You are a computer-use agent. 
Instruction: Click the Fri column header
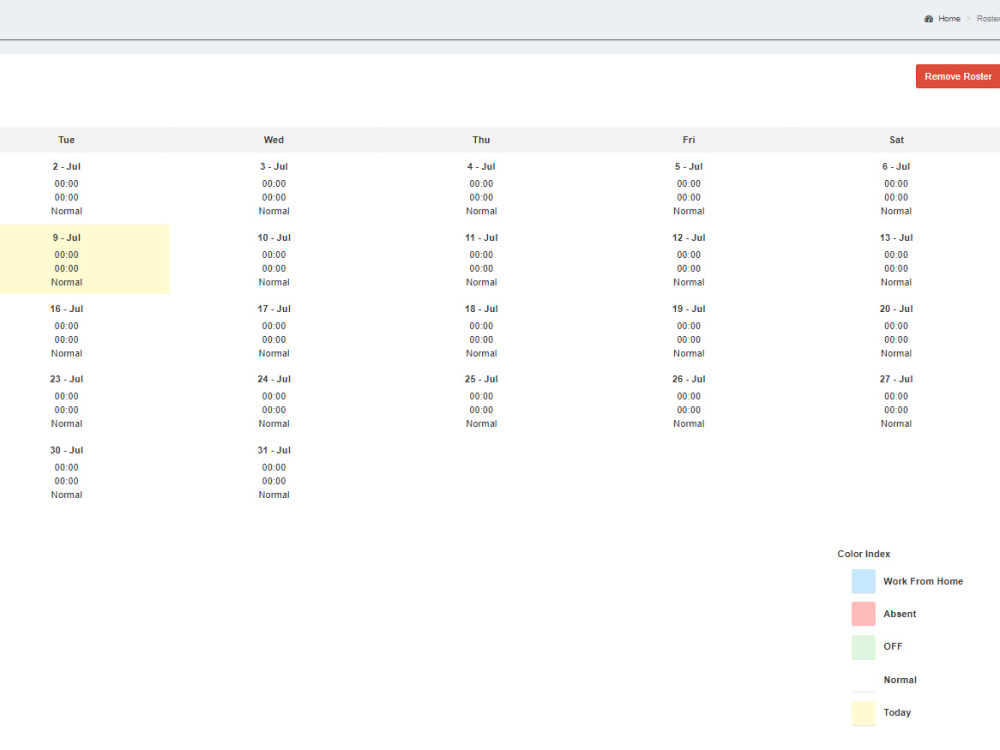[x=689, y=140]
